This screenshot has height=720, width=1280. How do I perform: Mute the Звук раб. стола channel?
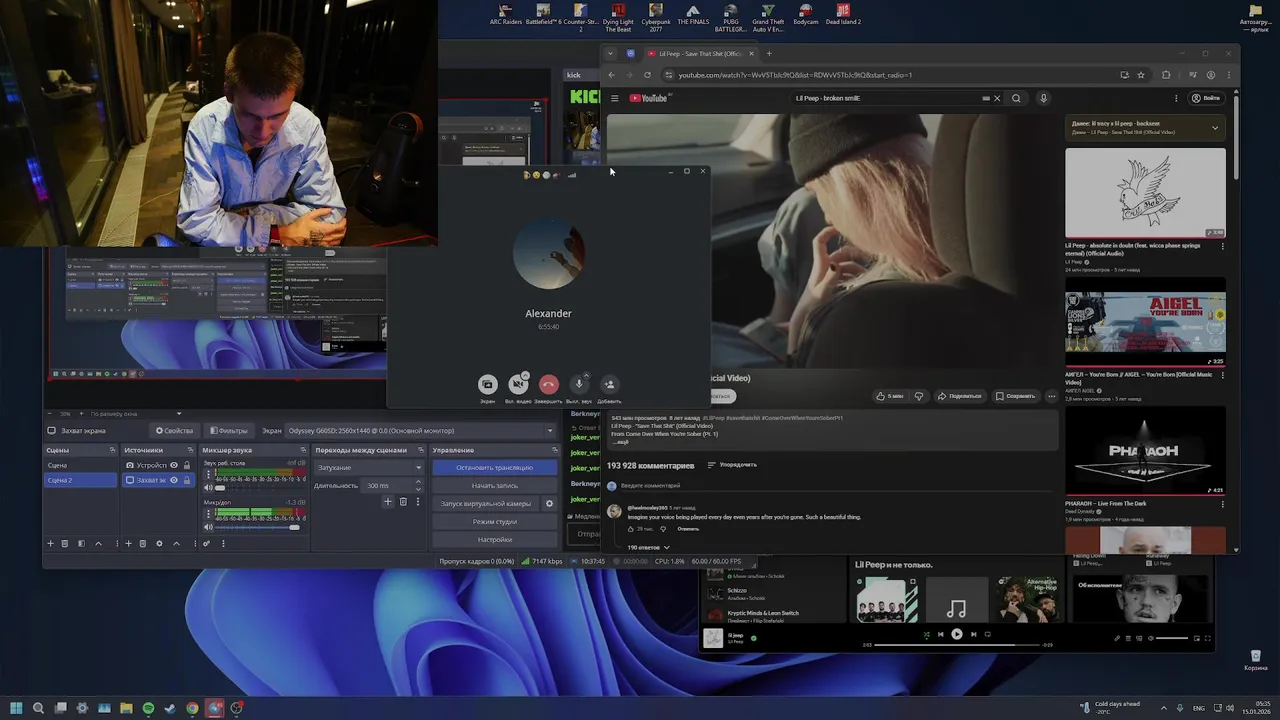(x=208, y=488)
